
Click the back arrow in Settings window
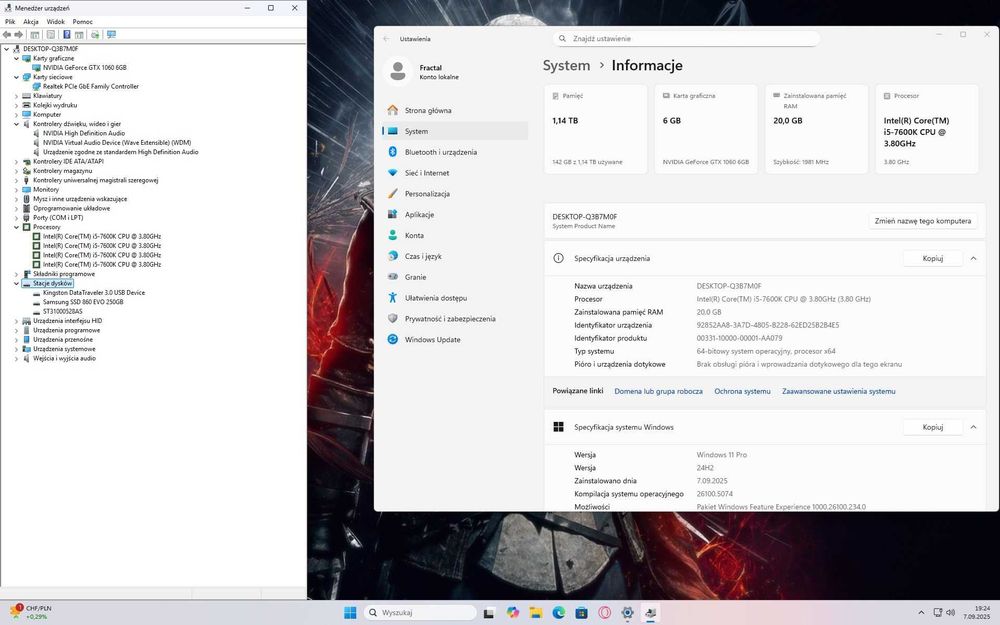(x=386, y=39)
